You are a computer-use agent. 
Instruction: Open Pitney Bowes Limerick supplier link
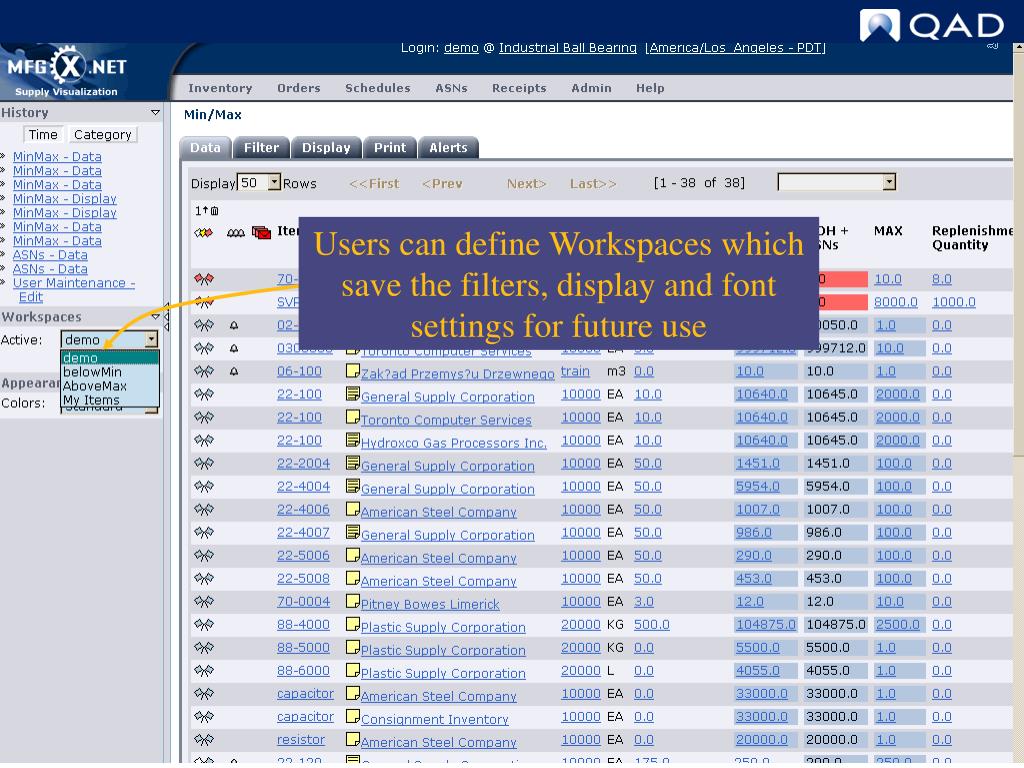[430, 604]
